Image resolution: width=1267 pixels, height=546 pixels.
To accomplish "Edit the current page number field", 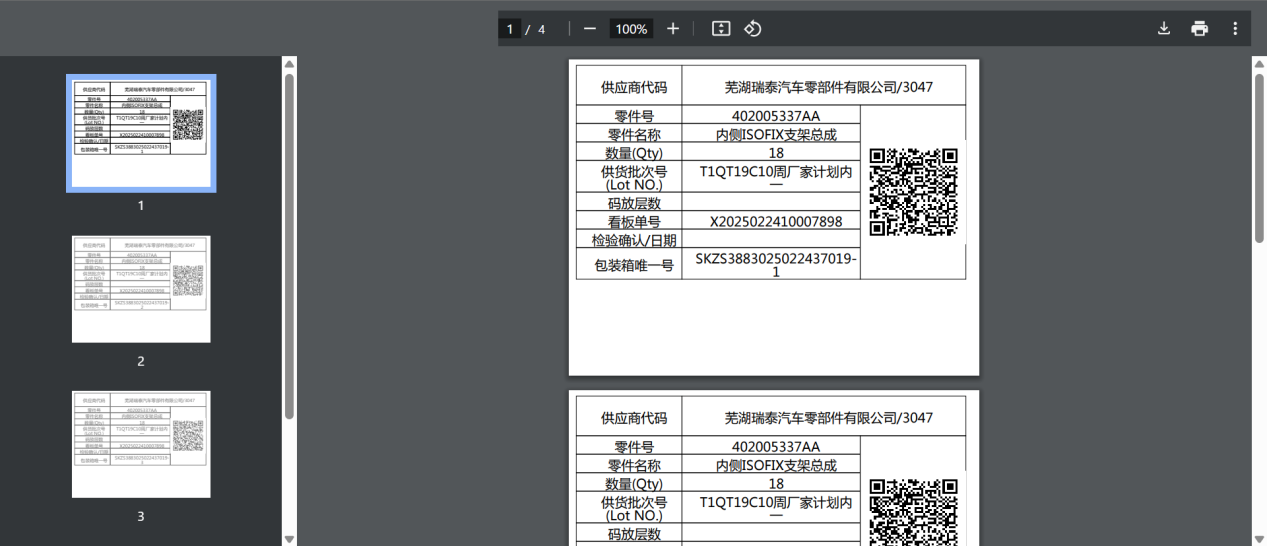I will click(510, 29).
